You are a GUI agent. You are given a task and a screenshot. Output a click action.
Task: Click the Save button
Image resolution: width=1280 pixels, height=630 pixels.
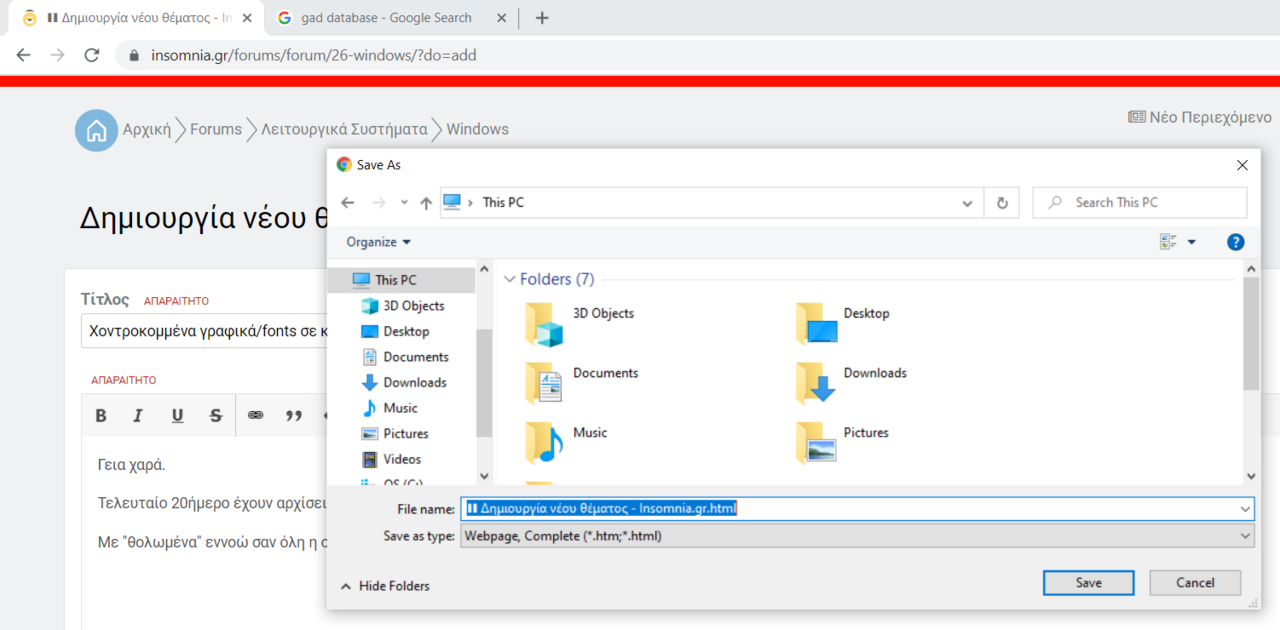(x=1088, y=583)
